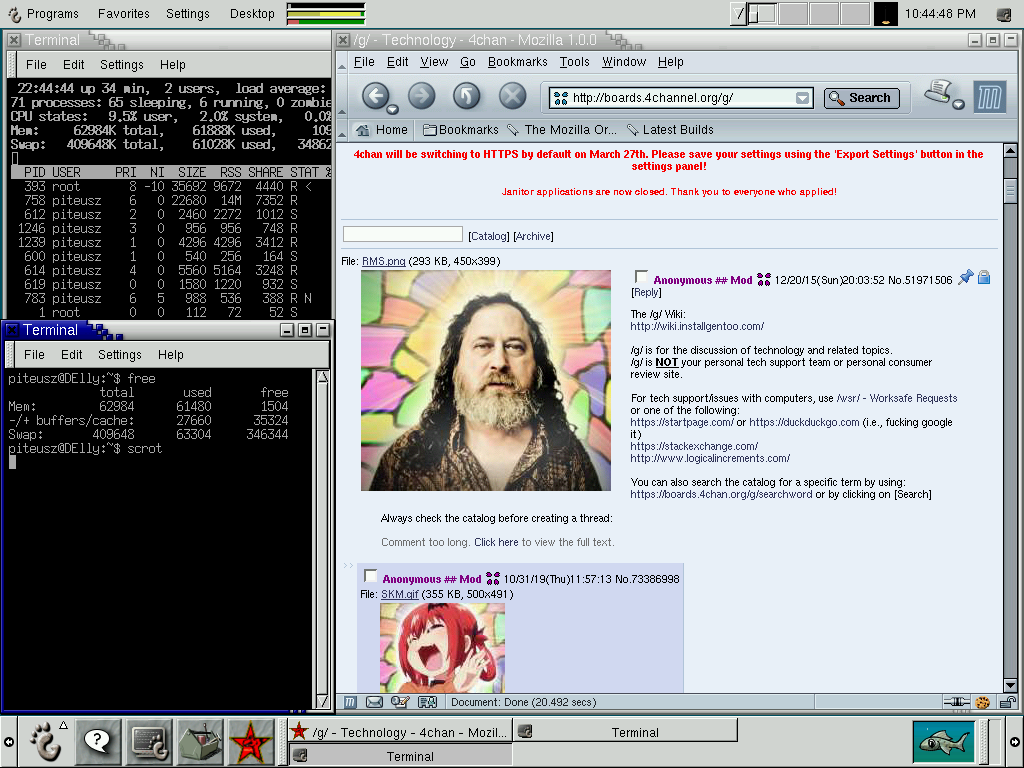Viewport: 1024px width, 768px height.
Task: Open the tasklist arrow left of the desk pager
Action: (738, 14)
